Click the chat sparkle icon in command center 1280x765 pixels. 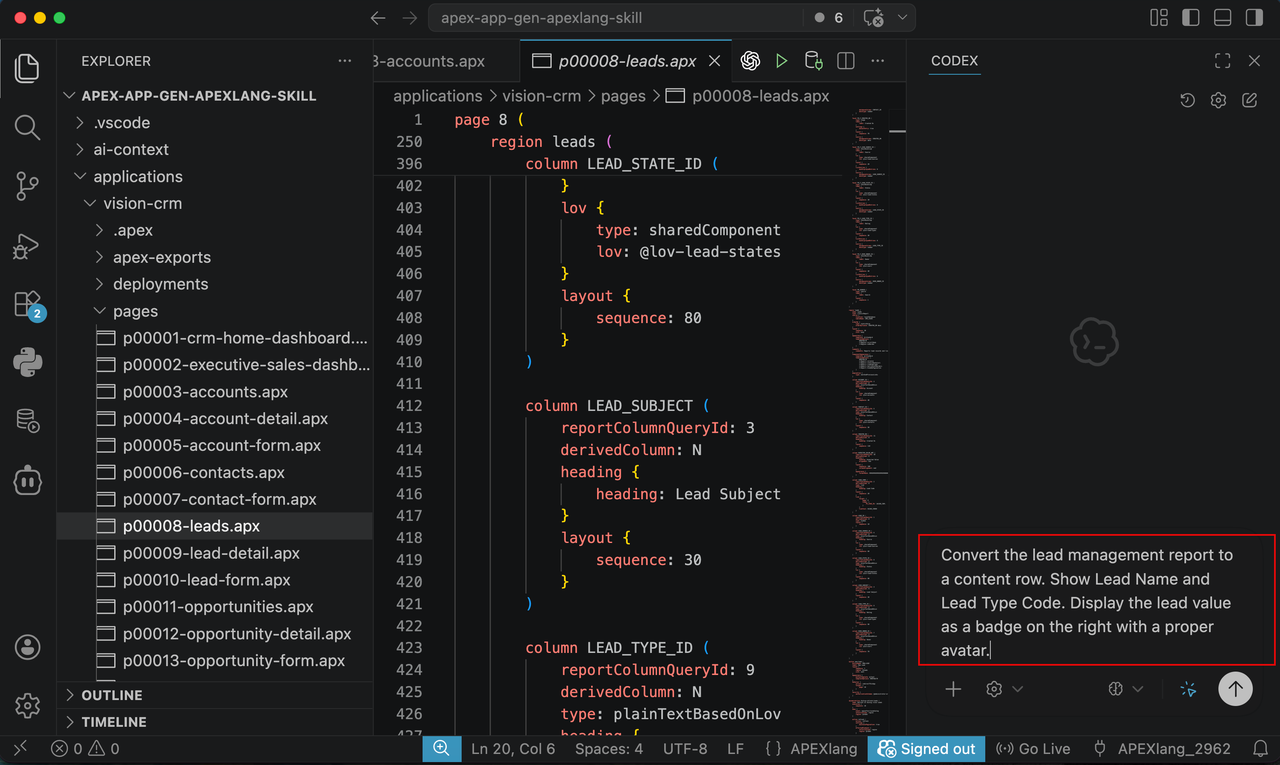tap(874, 18)
